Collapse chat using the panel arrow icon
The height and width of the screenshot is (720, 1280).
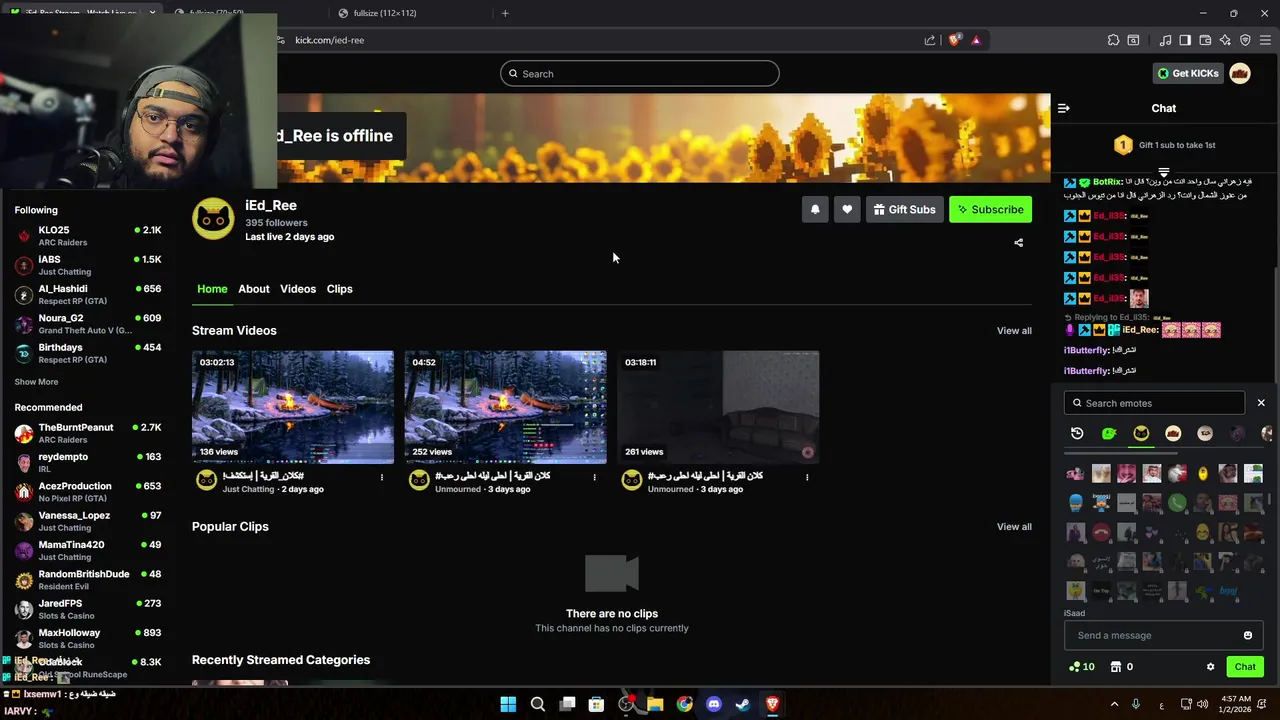point(1064,108)
